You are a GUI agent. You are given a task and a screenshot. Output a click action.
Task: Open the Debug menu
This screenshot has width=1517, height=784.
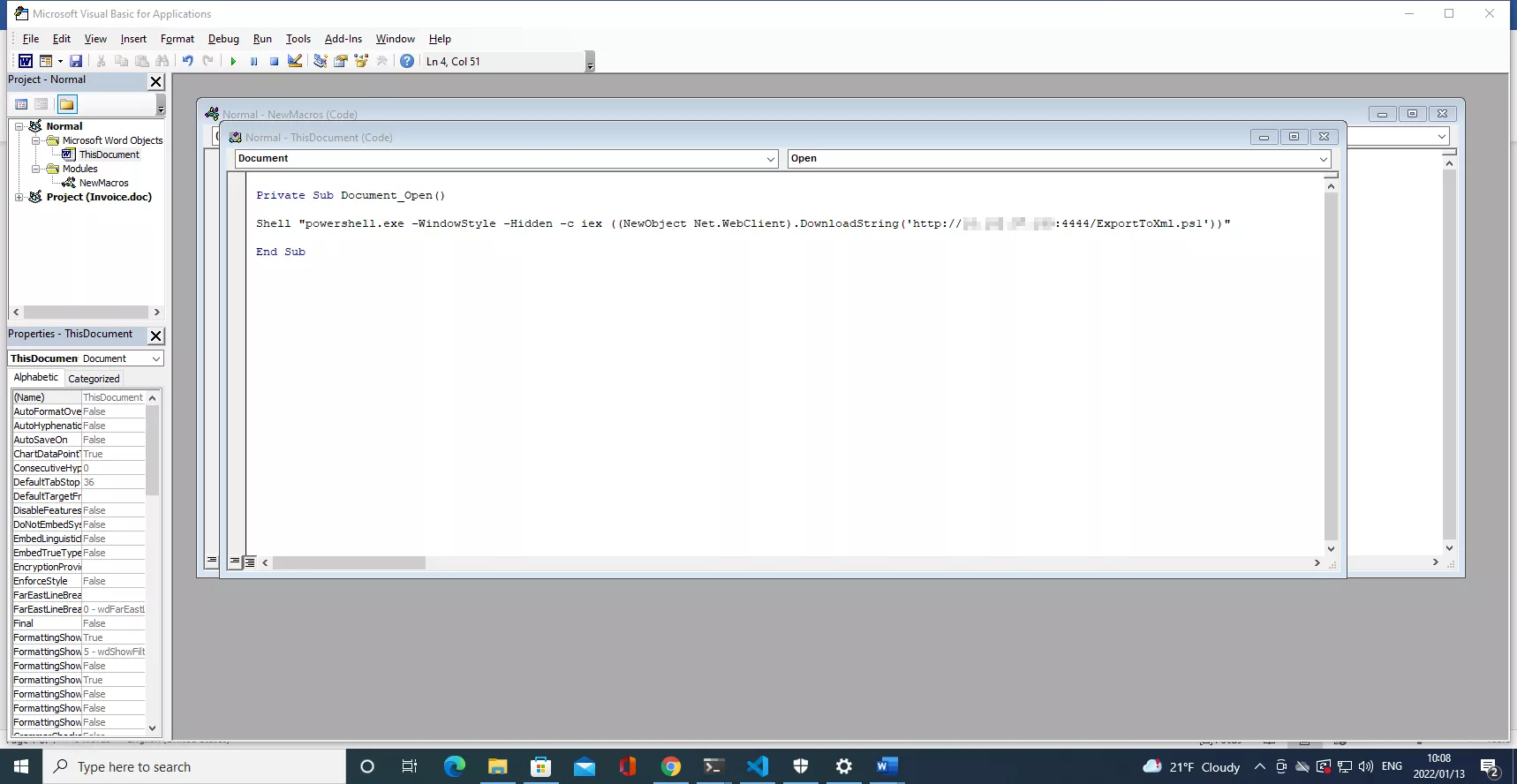pyautogui.click(x=223, y=39)
